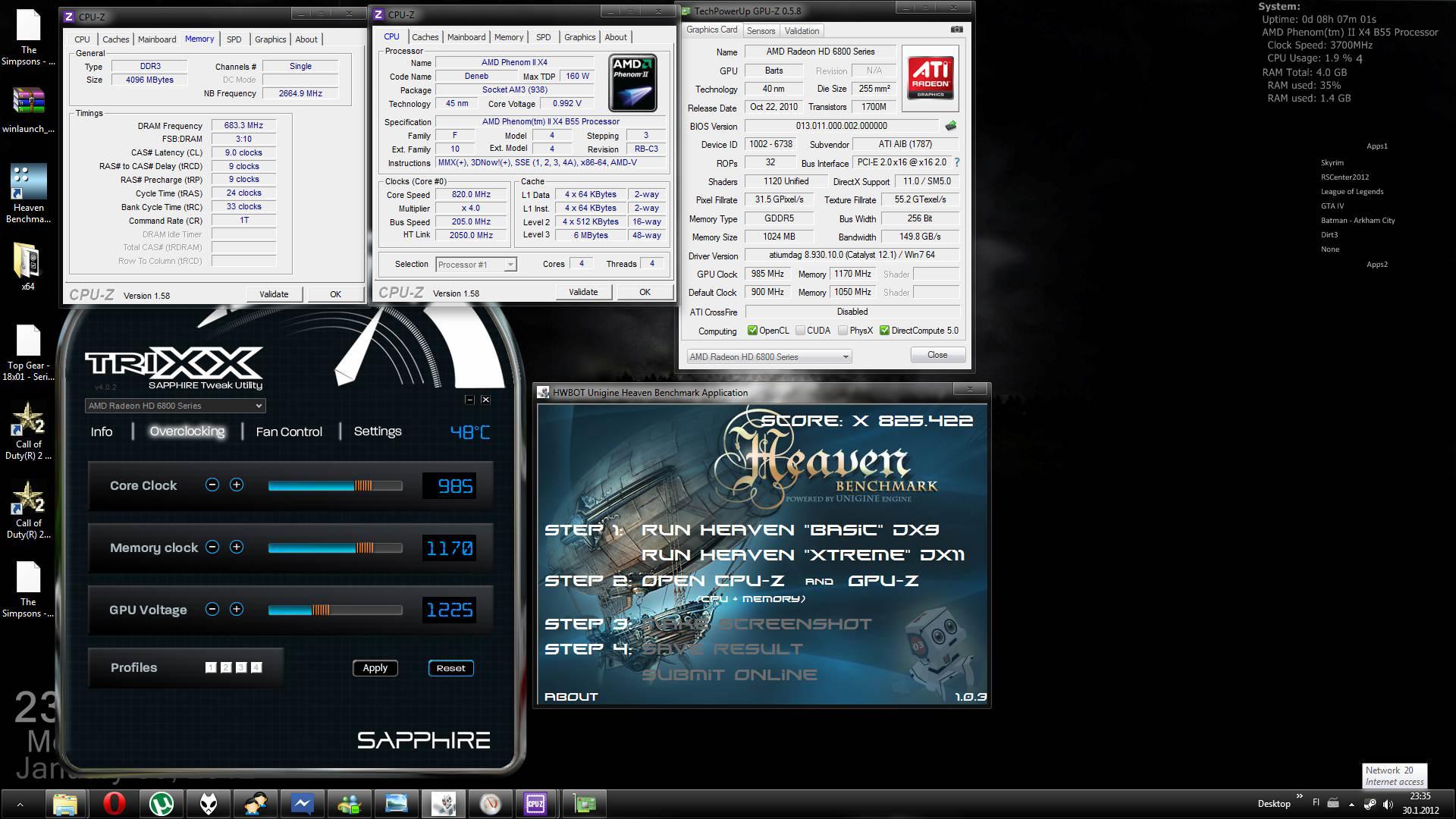The image size is (1456, 819).
Task: Increase Memory clock with plus button
Action: pos(237,548)
